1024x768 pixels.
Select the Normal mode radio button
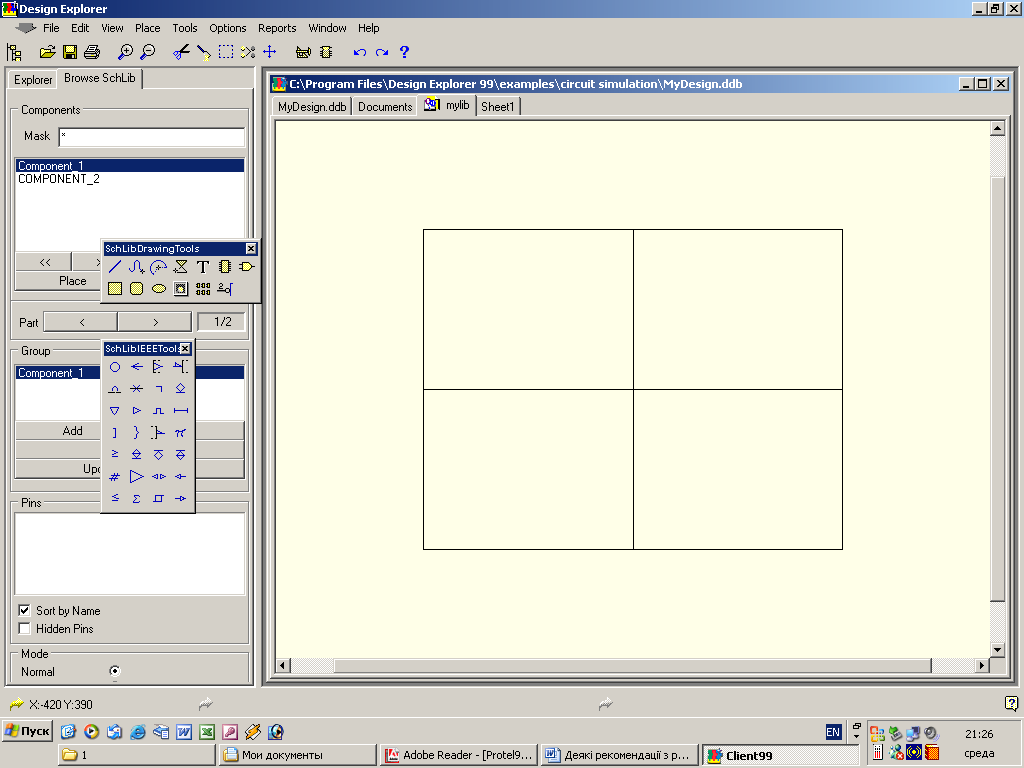tap(114, 671)
